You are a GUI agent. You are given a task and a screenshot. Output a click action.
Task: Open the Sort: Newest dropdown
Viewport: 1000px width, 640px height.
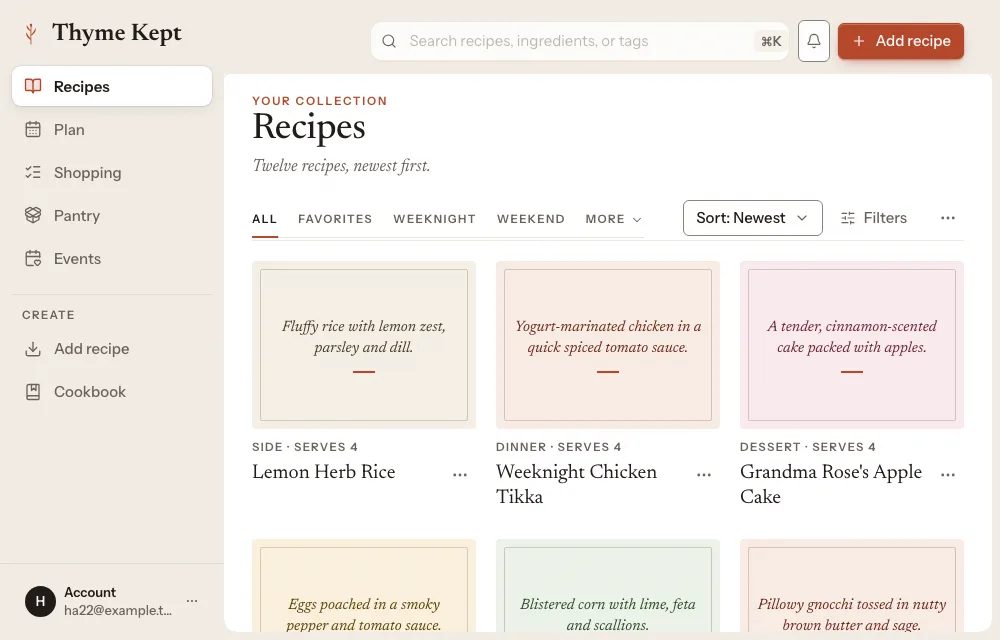[753, 218]
